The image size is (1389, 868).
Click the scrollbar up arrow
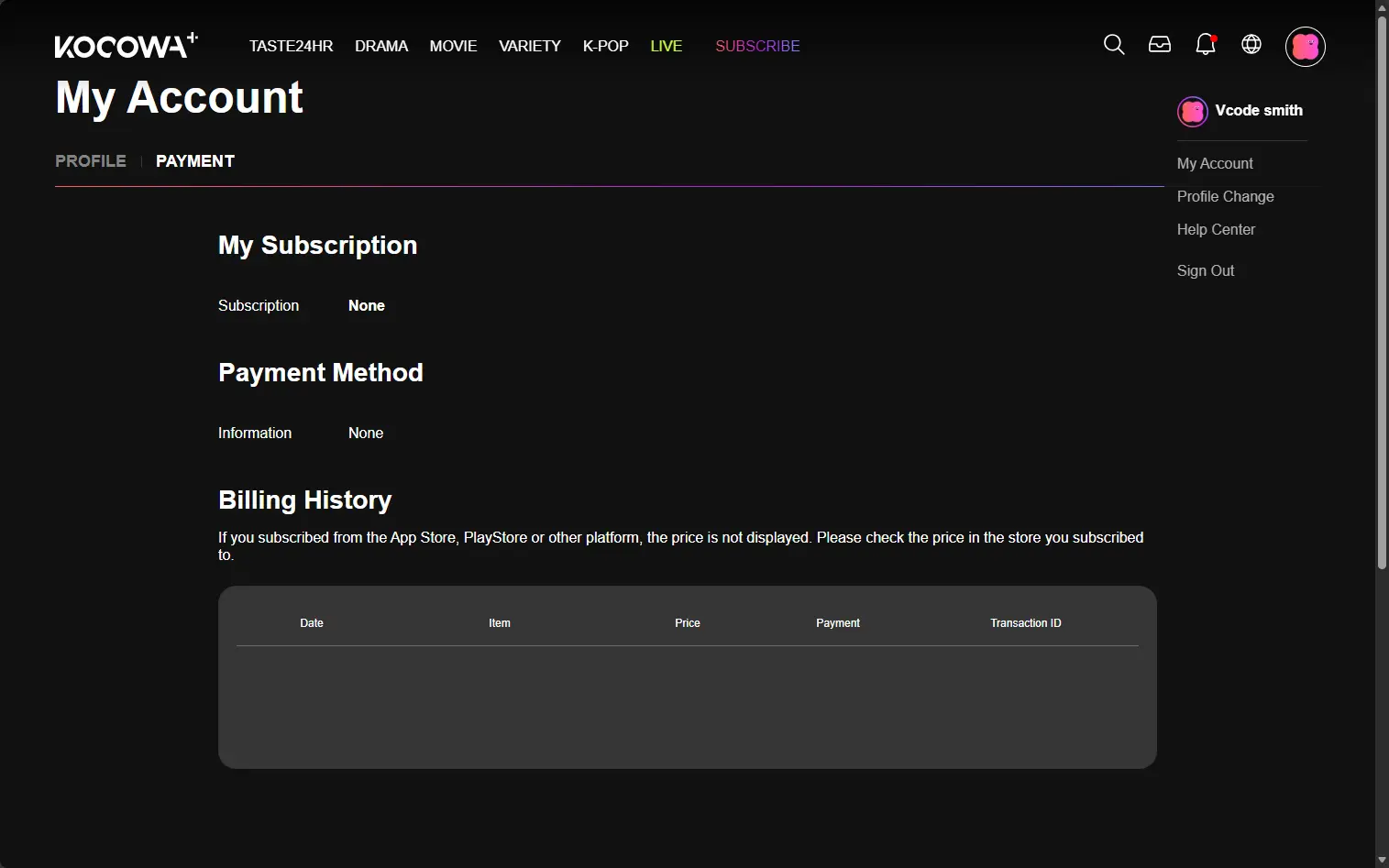coord(1382,7)
